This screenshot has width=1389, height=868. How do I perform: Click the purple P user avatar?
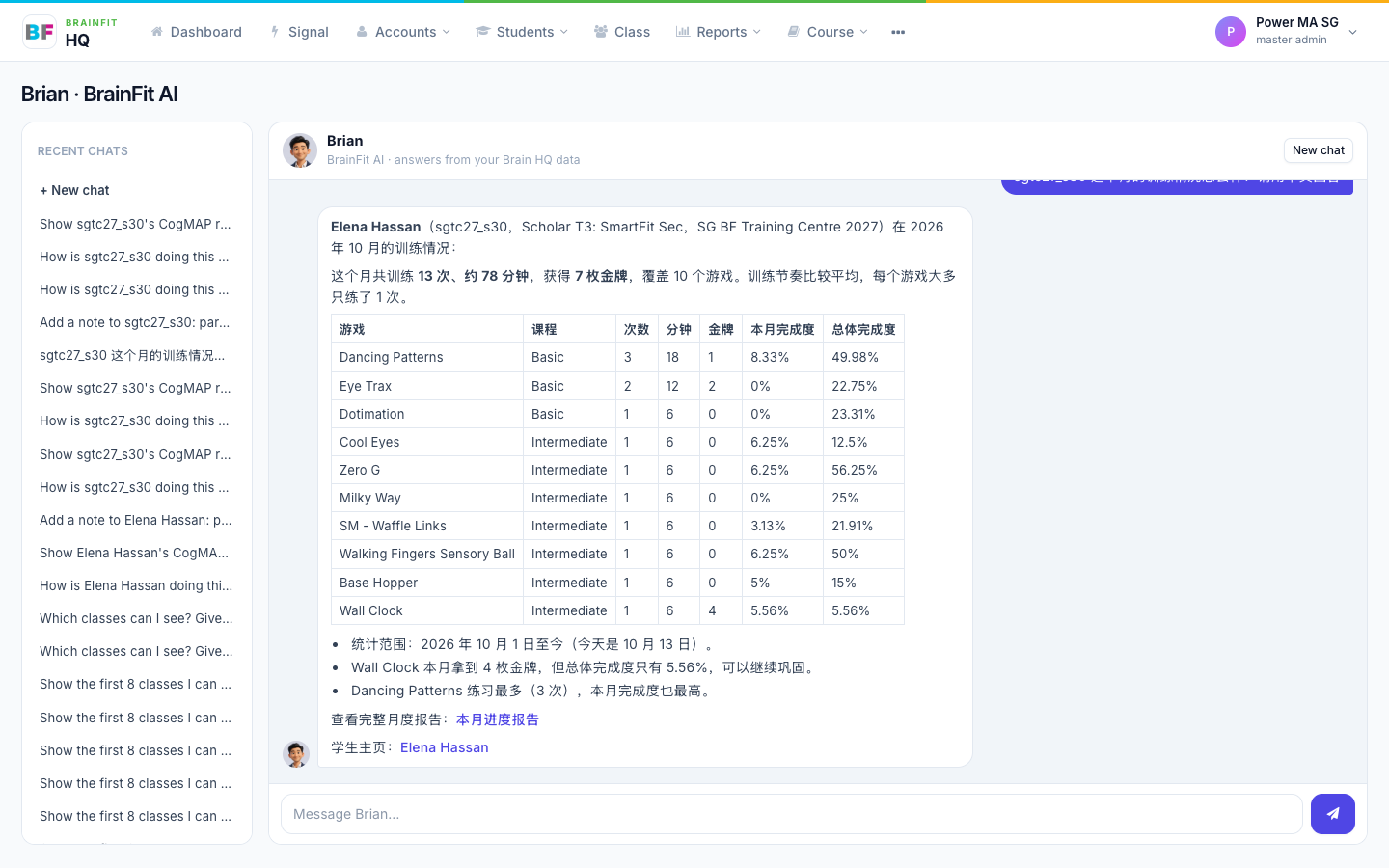tap(1231, 32)
